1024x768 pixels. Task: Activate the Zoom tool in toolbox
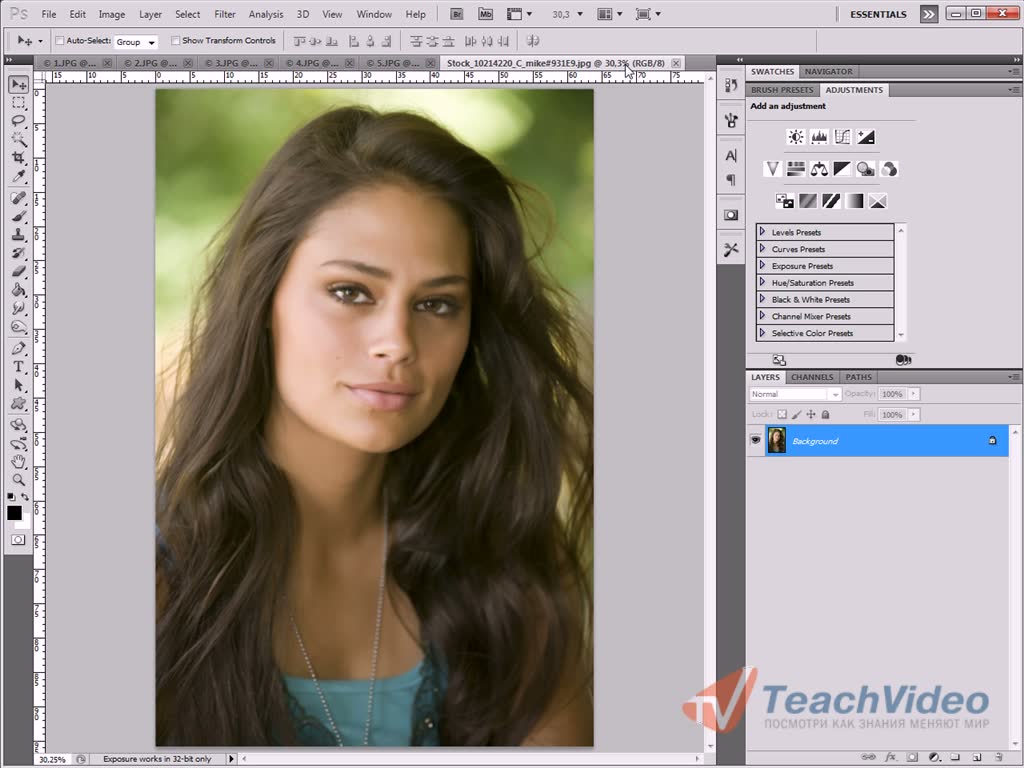click(18, 480)
